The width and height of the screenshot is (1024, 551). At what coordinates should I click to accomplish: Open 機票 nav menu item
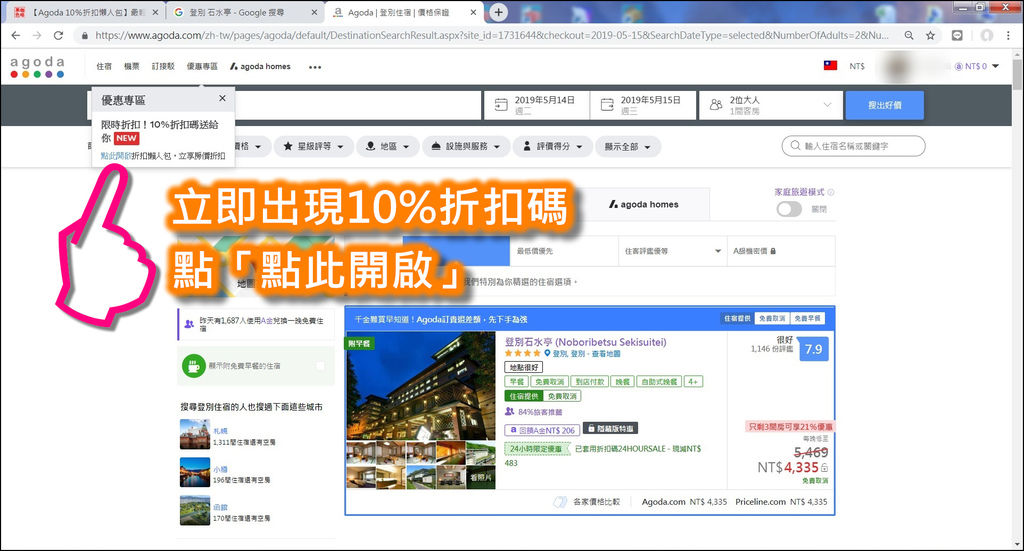pyautogui.click(x=132, y=66)
